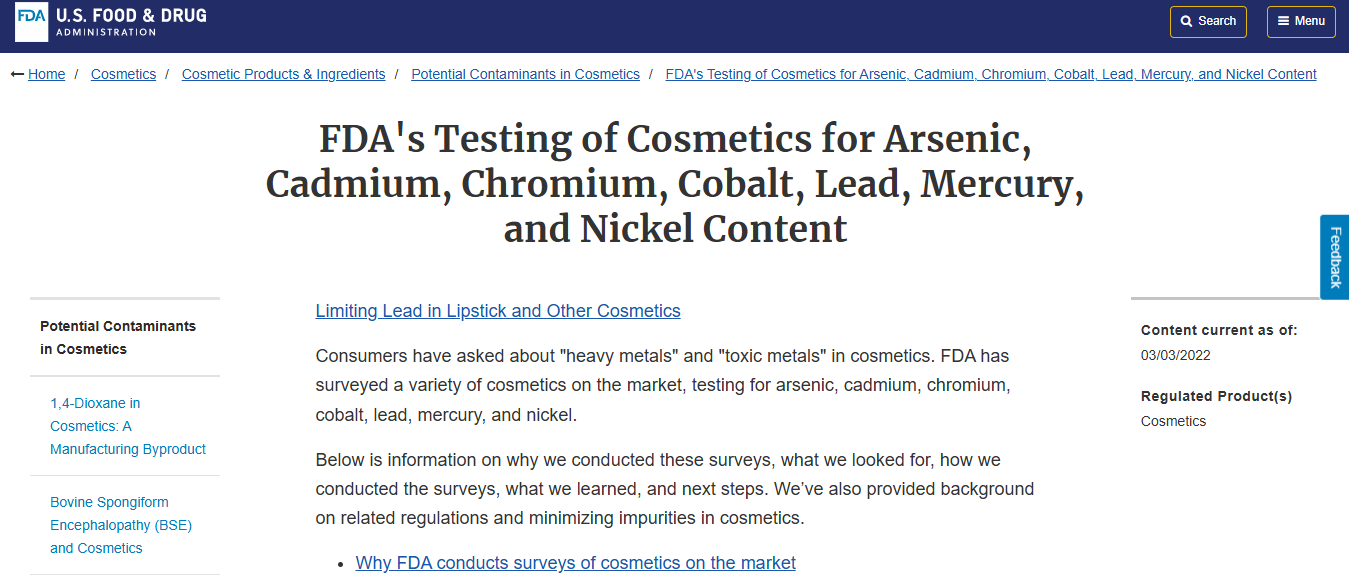Open the Search button
Viewport: 1349px width, 582px height.
coord(1207,21)
